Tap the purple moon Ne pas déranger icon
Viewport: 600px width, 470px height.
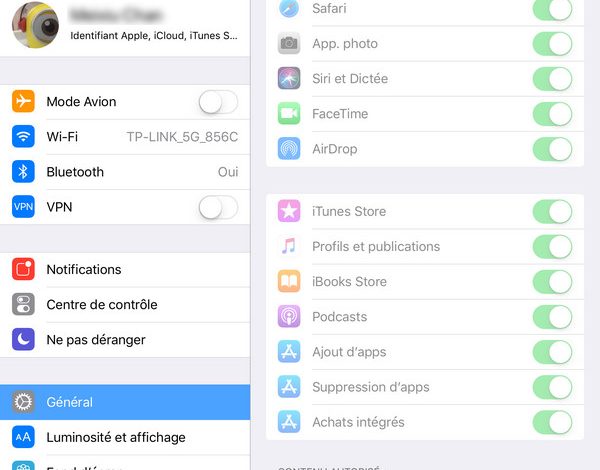coord(23,339)
